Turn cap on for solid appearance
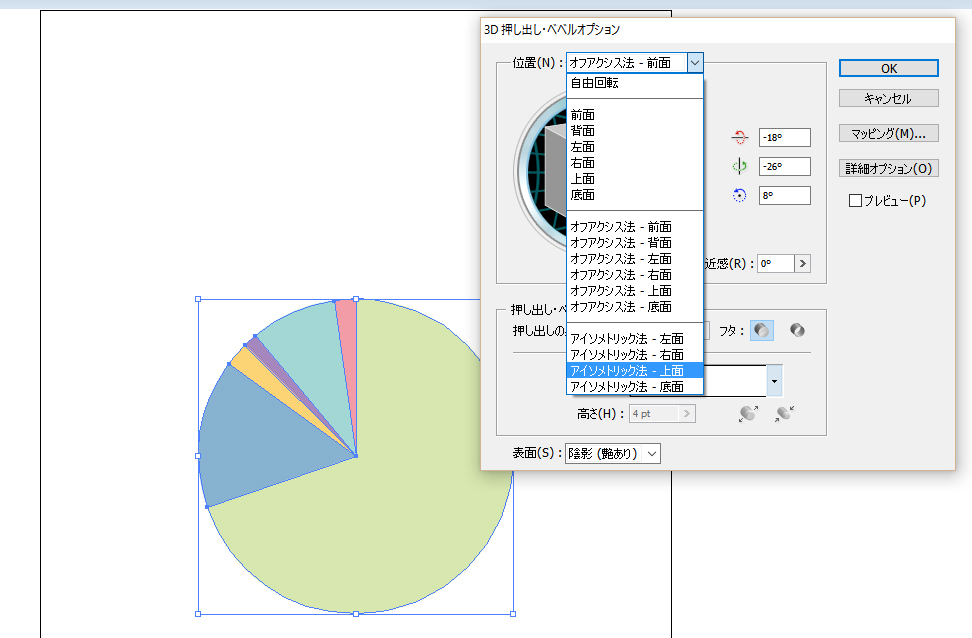972x638 pixels. click(763, 330)
